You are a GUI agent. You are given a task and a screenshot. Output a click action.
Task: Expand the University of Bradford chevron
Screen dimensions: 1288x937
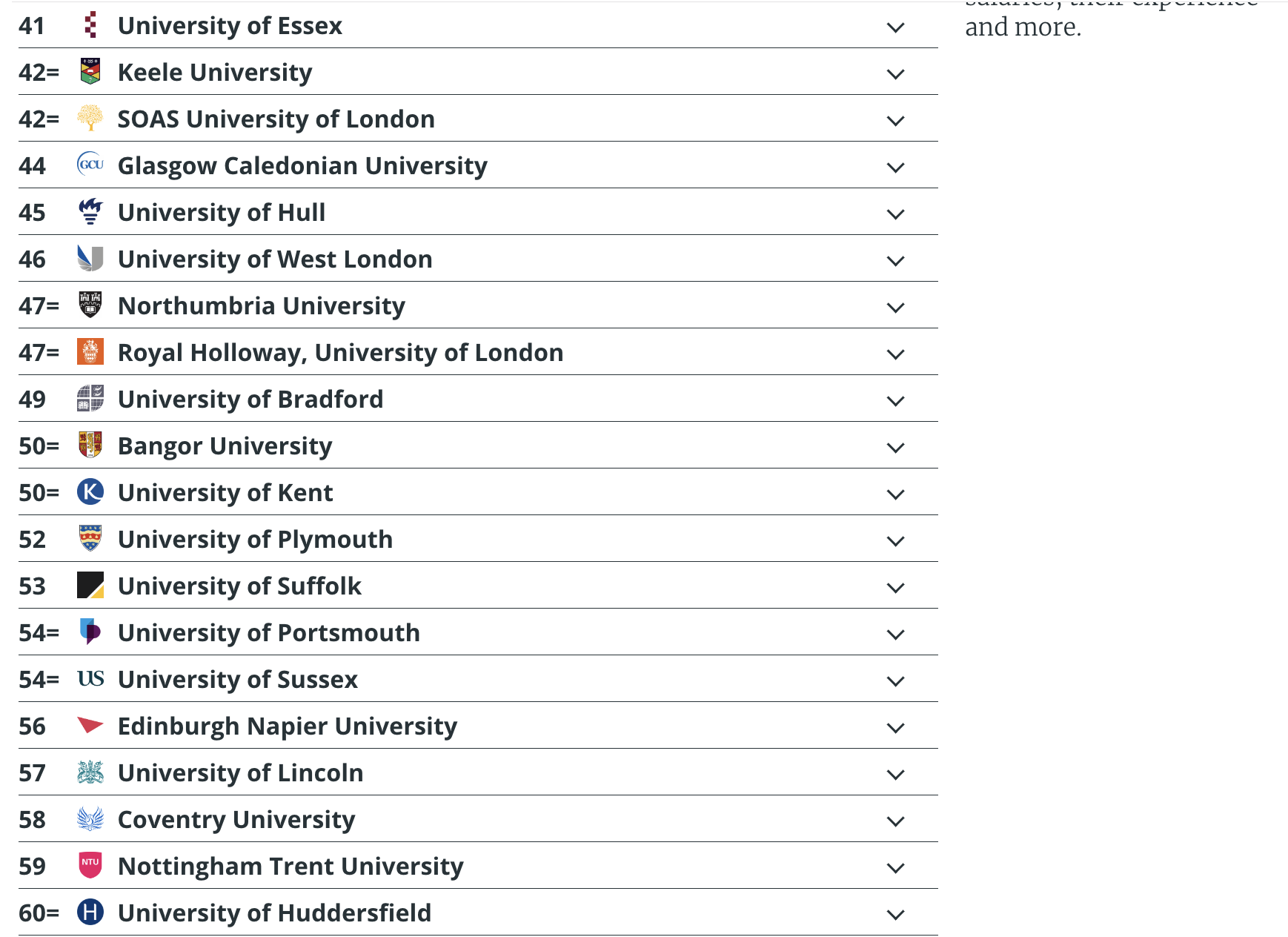(x=896, y=400)
